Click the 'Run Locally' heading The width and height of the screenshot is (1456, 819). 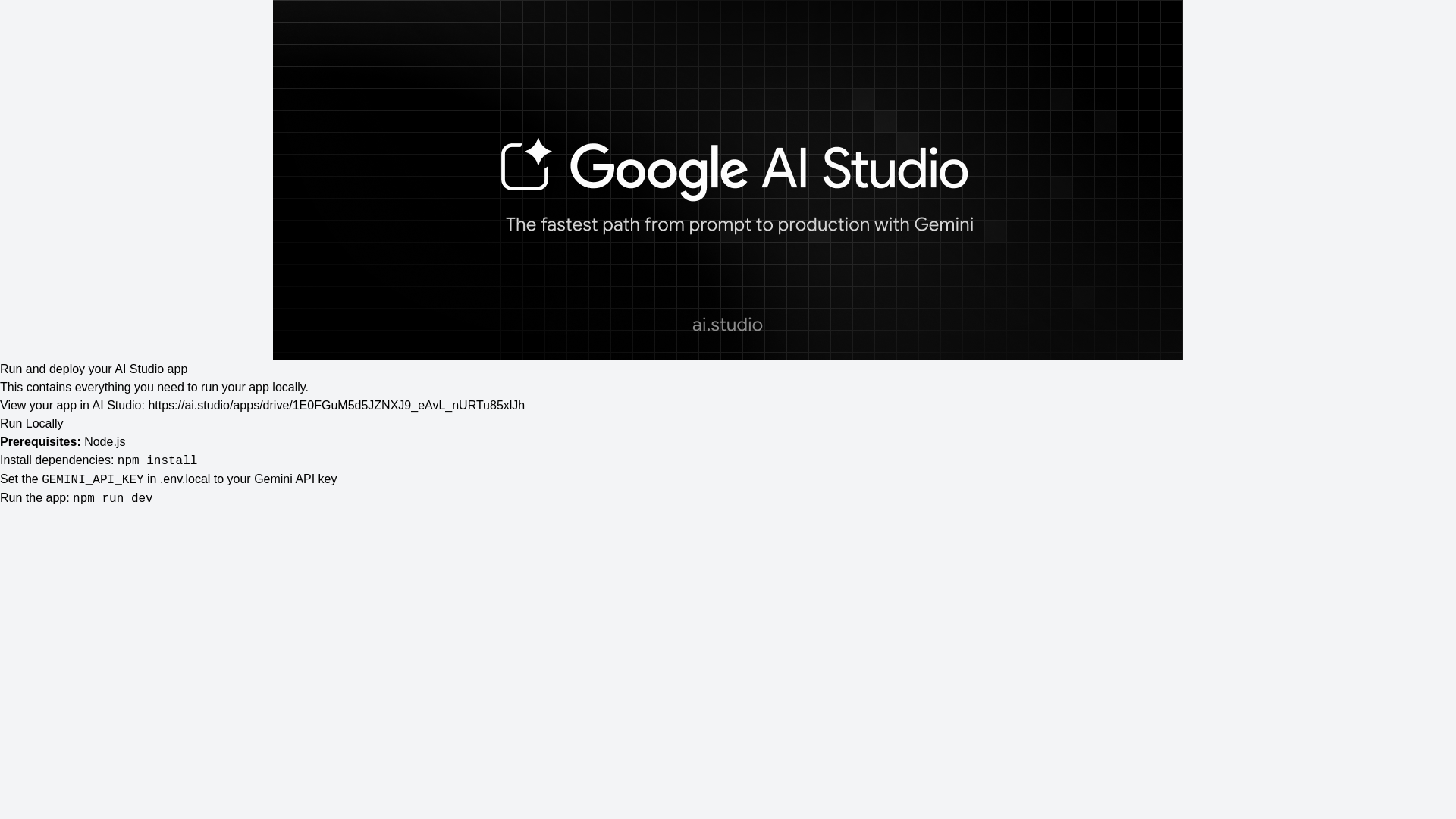point(32,424)
